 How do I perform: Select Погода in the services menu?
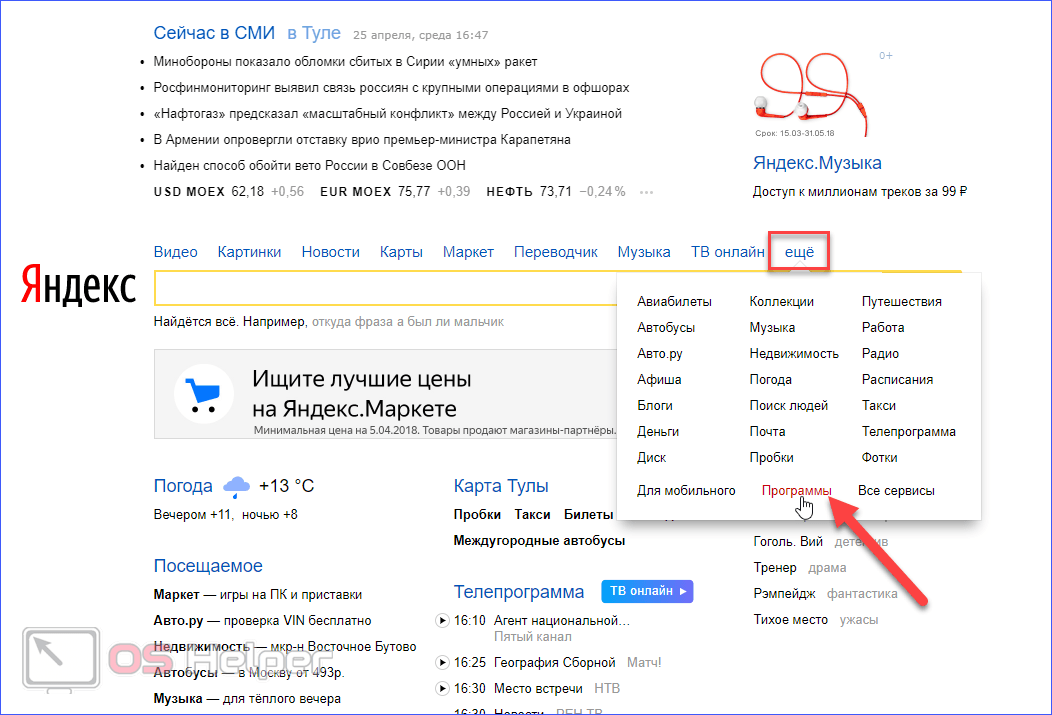[x=770, y=380]
